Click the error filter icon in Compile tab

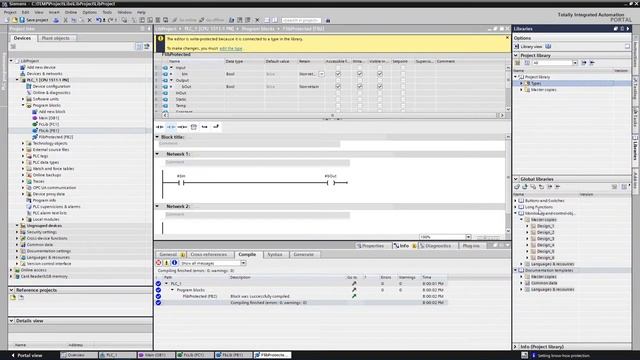(158, 263)
